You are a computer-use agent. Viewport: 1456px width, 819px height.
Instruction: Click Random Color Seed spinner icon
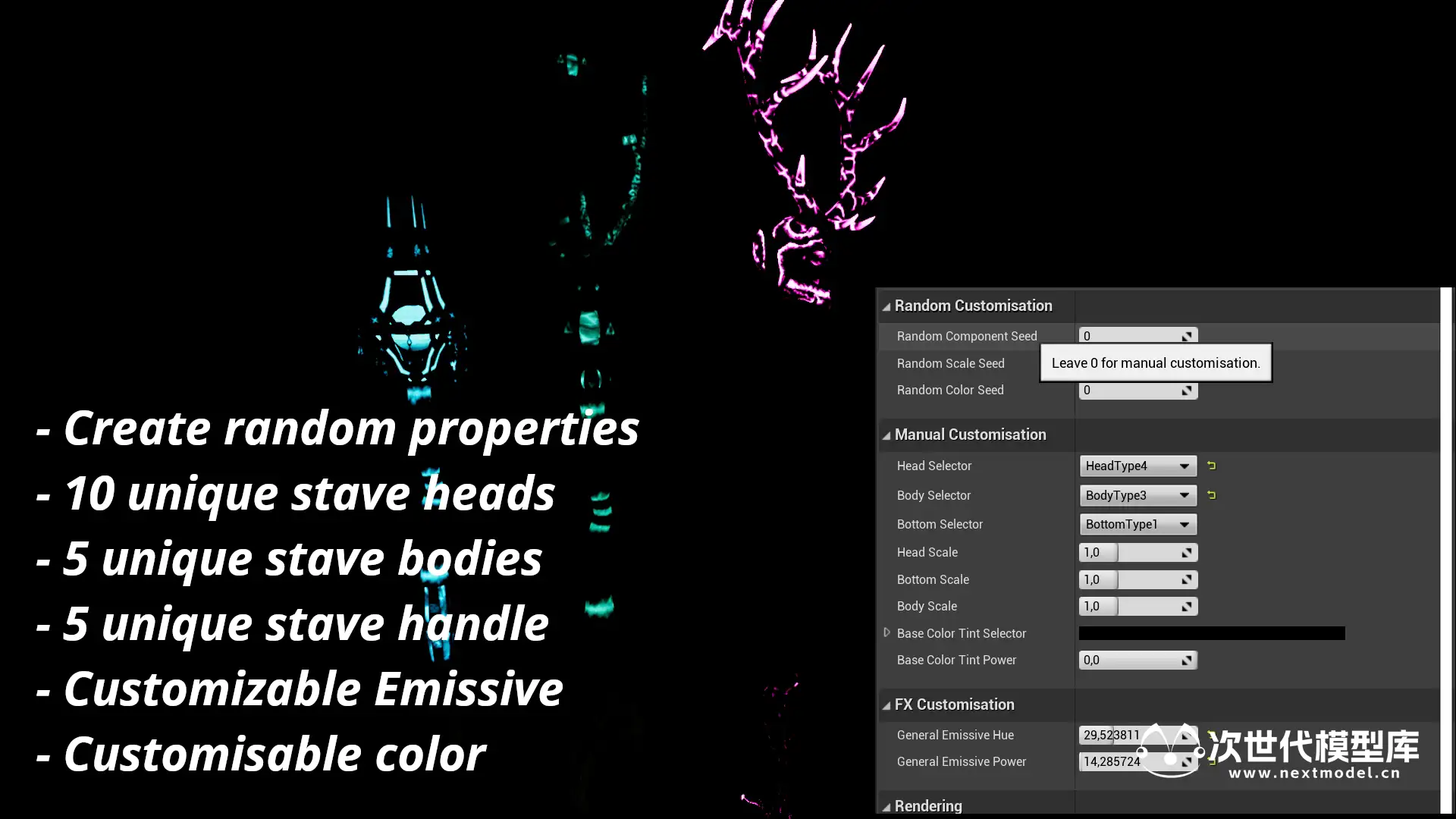(1187, 391)
